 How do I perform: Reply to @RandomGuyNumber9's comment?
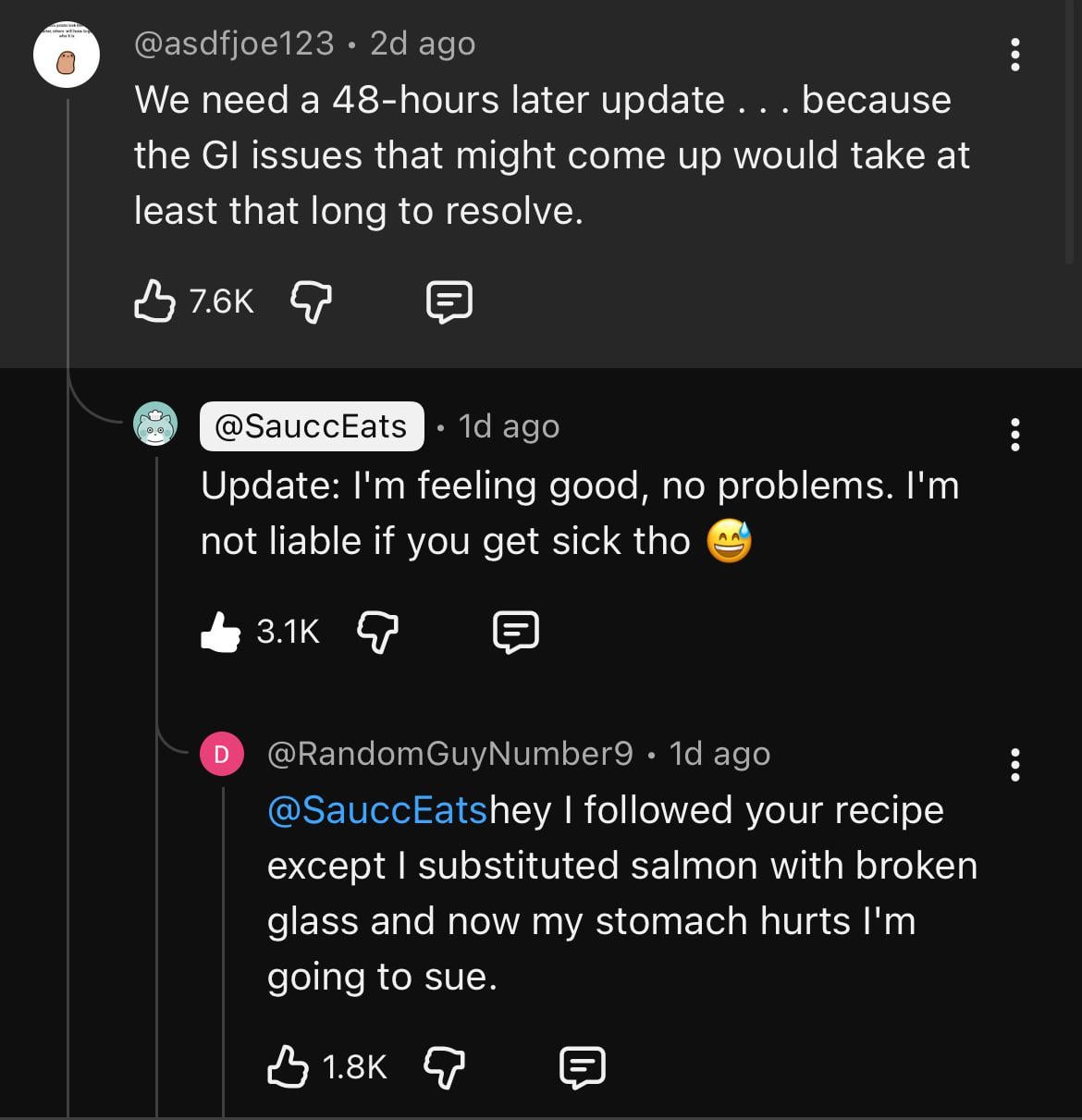click(583, 1066)
